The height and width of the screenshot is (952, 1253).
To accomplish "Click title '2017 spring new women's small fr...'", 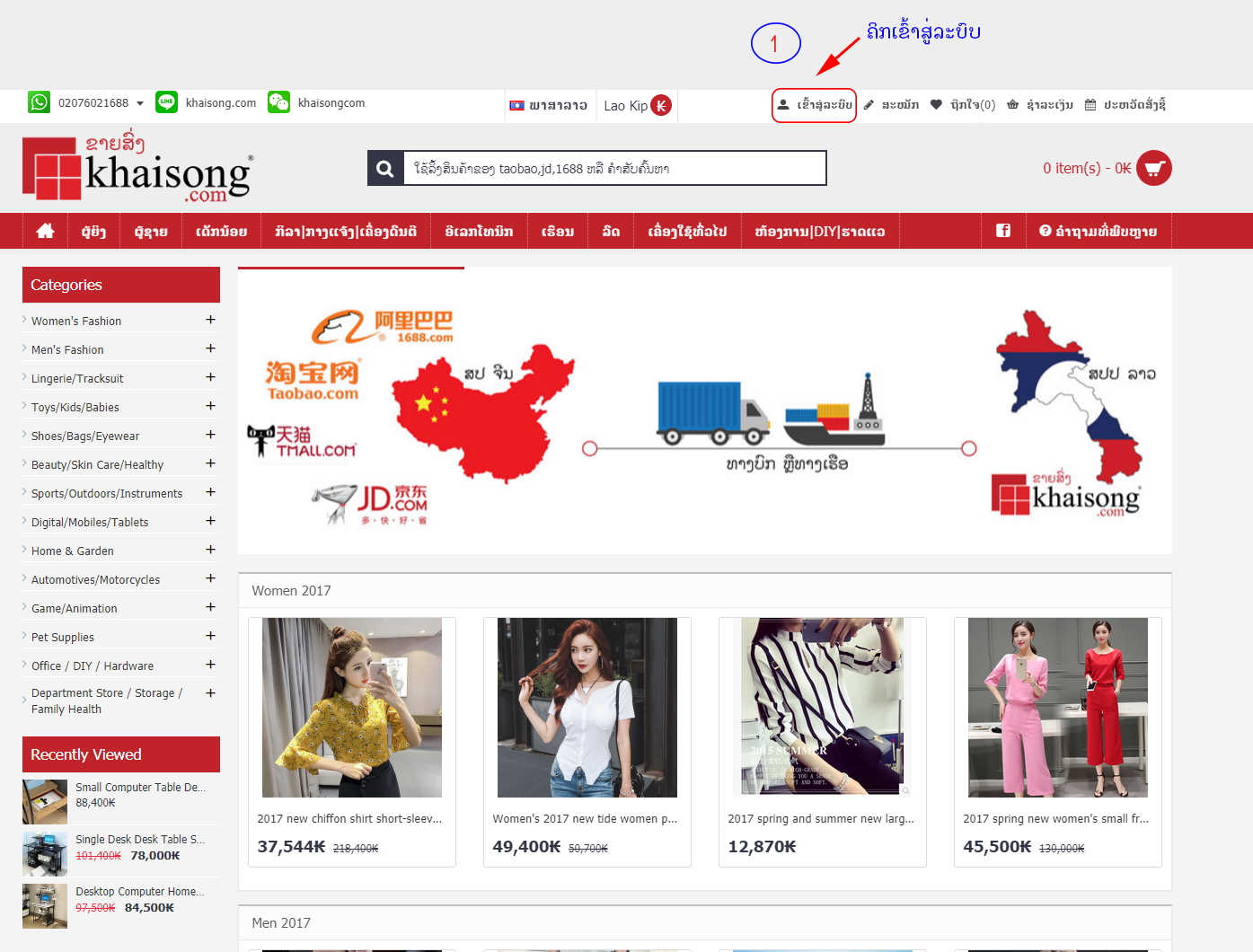I will tap(1056, 819).
